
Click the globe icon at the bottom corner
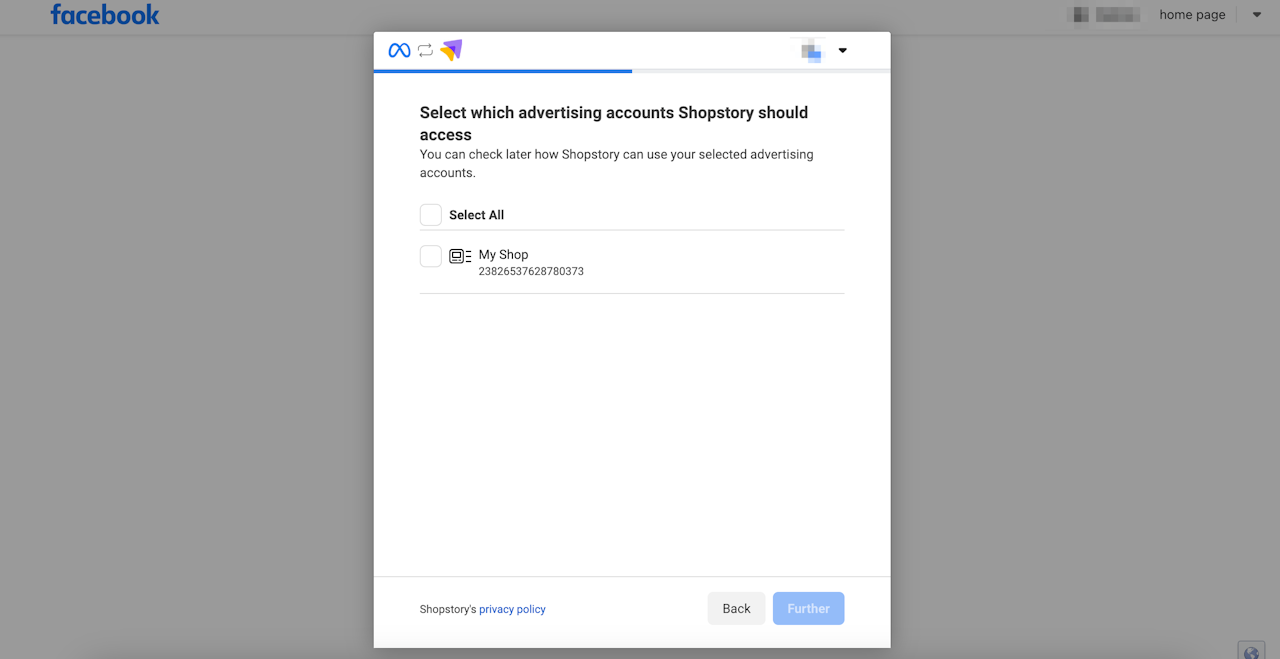pos(1251,652)
